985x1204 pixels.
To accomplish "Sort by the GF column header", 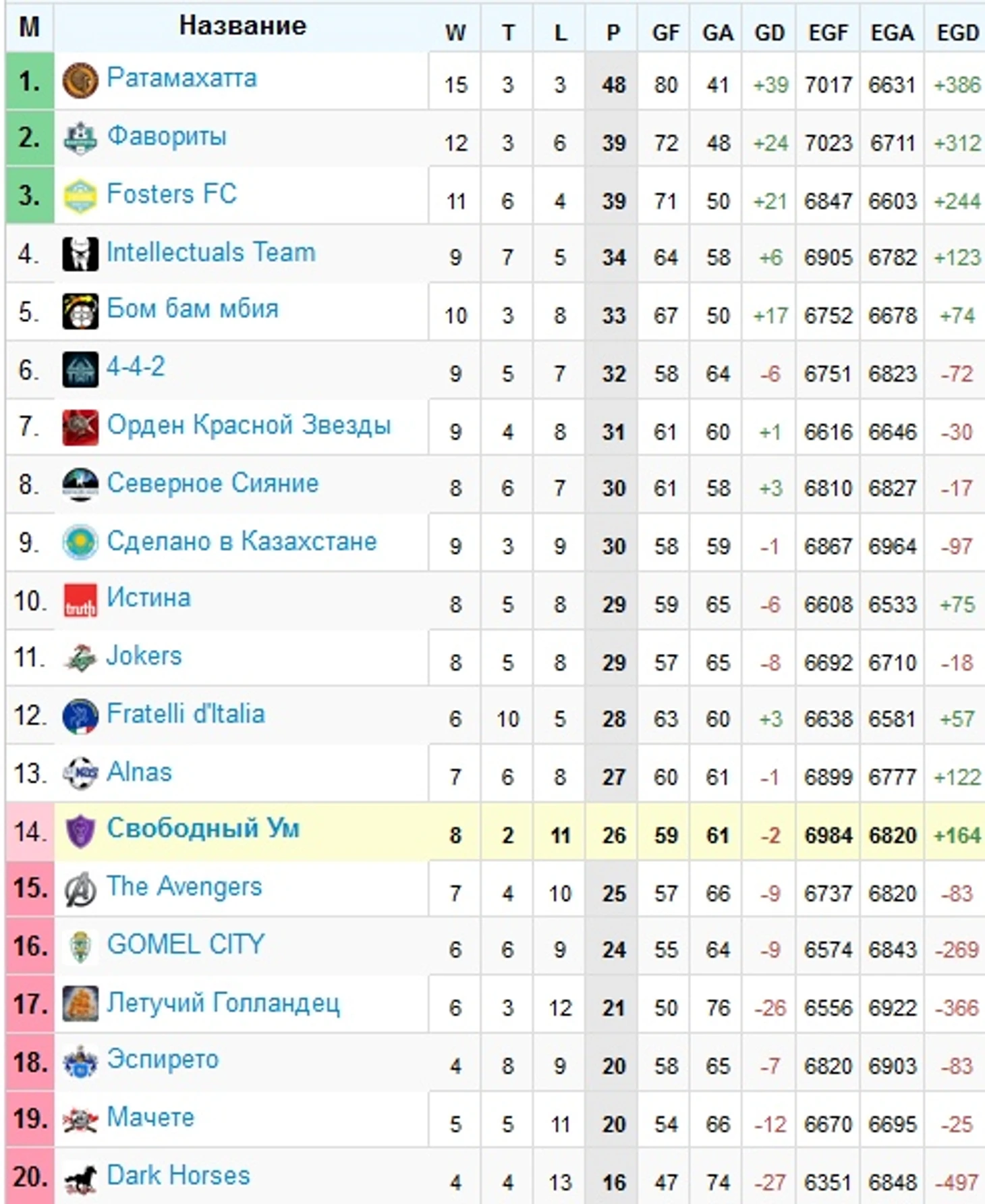I will click(665, 32).
